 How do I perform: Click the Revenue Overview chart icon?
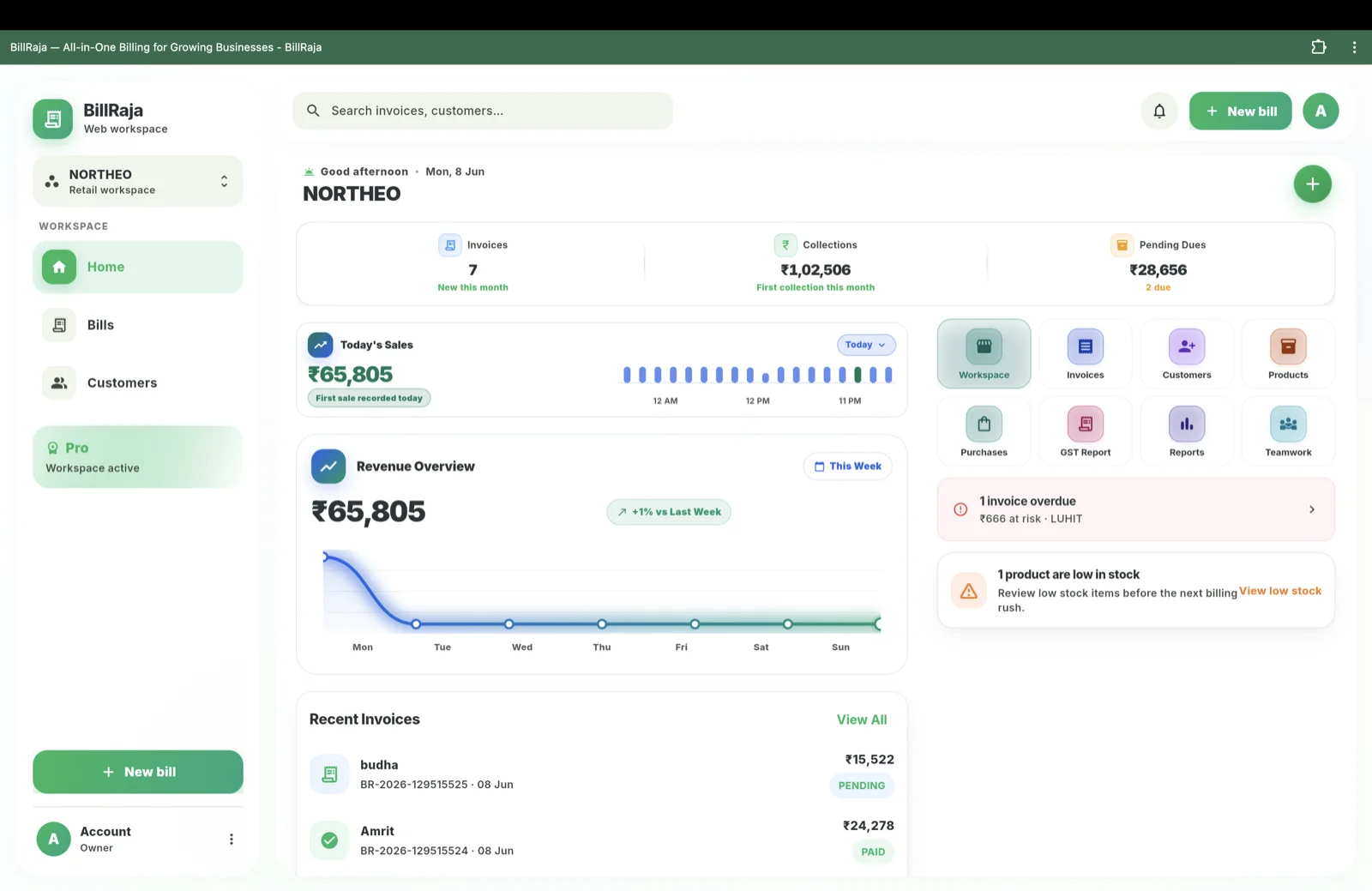click(x=328, y=467)
